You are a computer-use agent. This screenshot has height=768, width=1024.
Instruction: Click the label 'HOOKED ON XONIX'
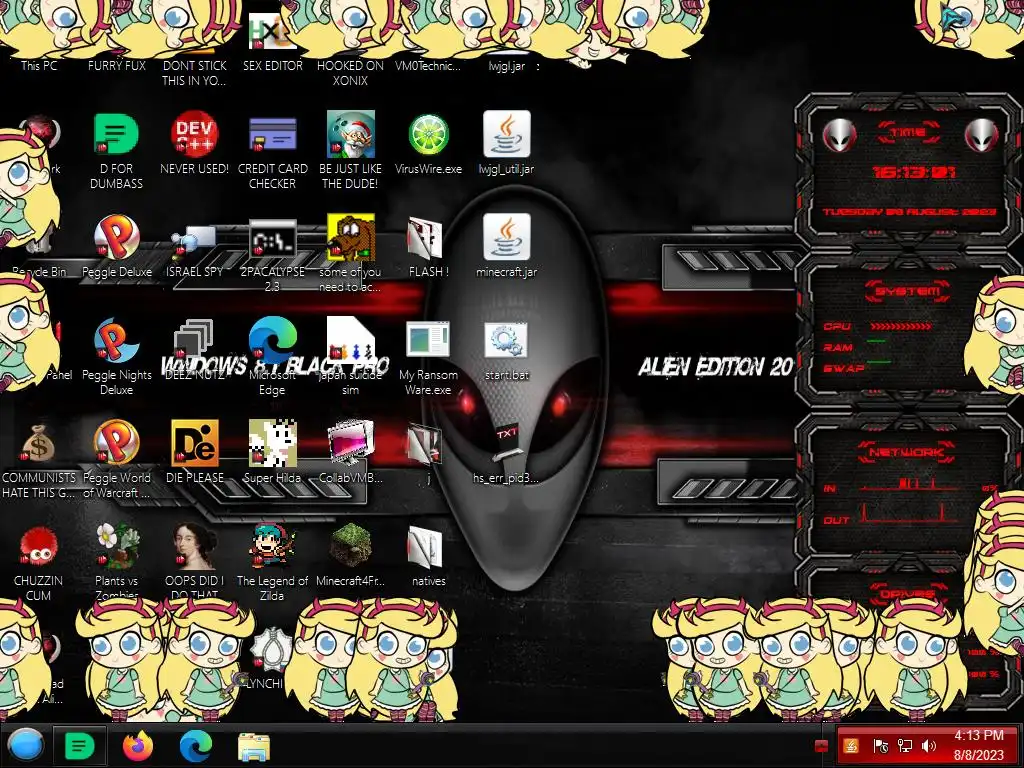click(x=350, y=73)
